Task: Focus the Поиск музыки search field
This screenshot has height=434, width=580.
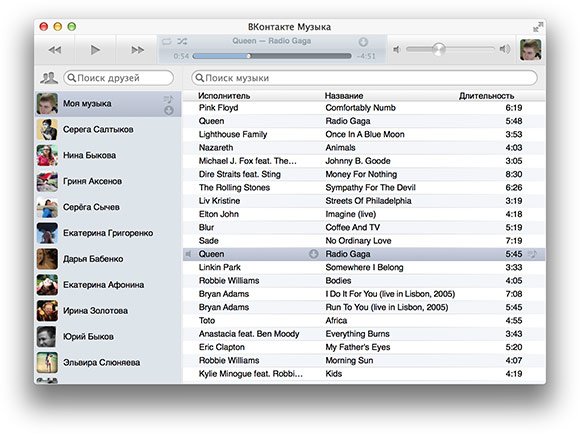Action: pos(364,78)
